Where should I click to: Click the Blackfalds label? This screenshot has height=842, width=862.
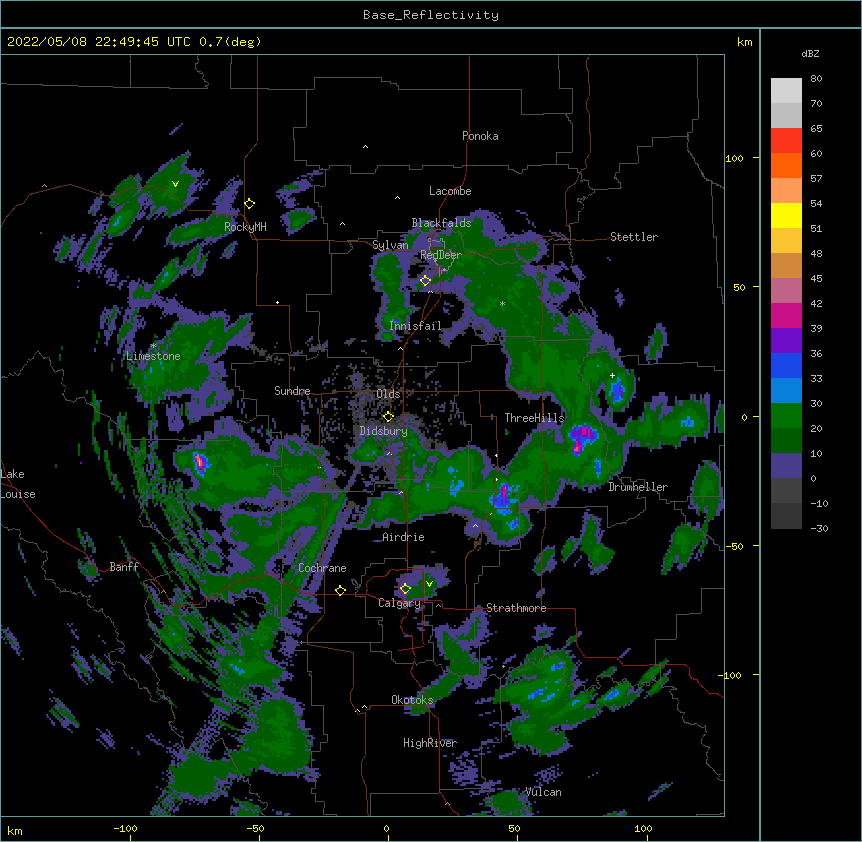click(441, 223)
